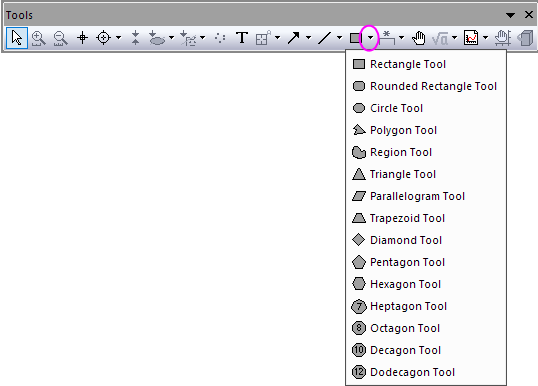Open dropdown next to Arrow tool
The image size is (538, 386).
pyautogui.click(x=308, y=37)
